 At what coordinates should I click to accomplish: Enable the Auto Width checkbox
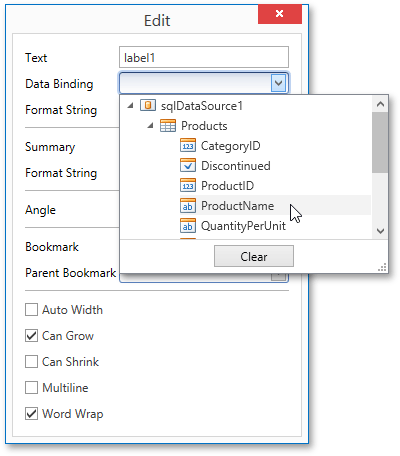point(31,310)
